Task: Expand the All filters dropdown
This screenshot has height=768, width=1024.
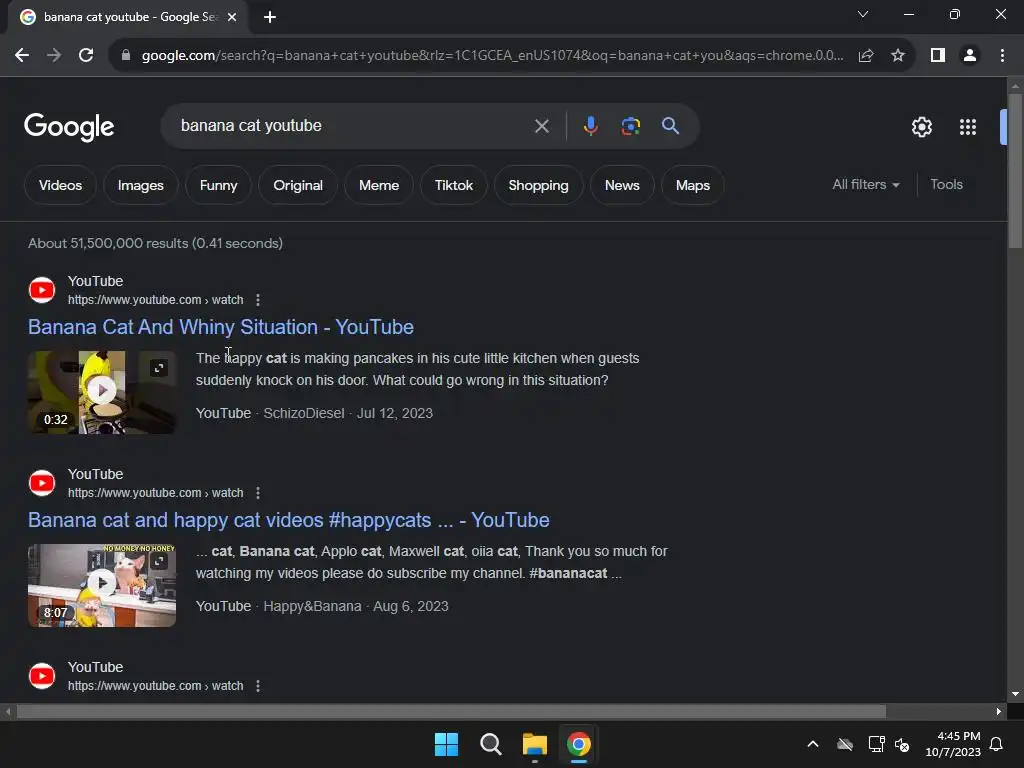Action: tap(866, 185)
